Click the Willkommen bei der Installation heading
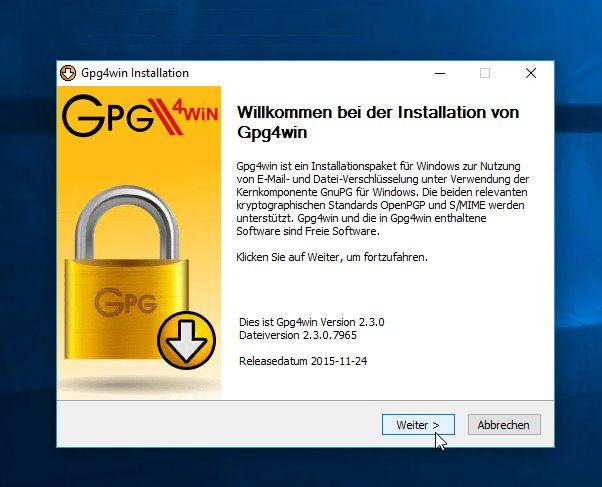Screen dimensions: 602x487 [x=378, y=122]
